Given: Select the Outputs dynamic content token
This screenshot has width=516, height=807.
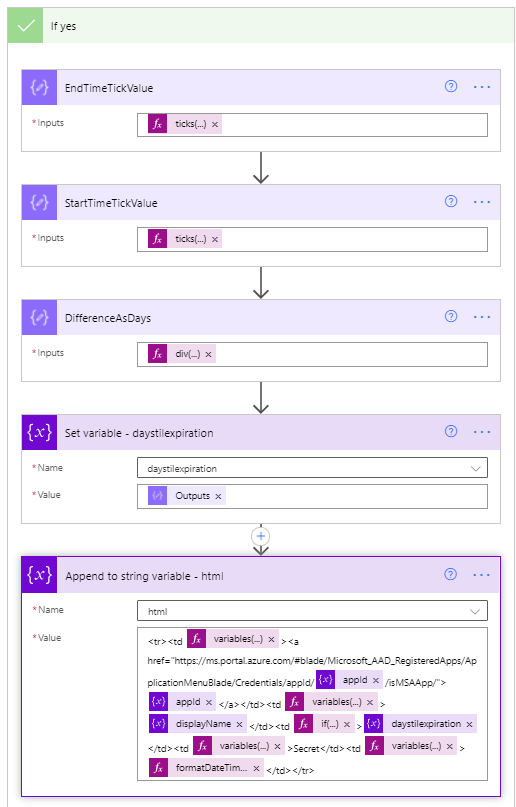Looking at the screenshot, I should click(x=187, y=496).
